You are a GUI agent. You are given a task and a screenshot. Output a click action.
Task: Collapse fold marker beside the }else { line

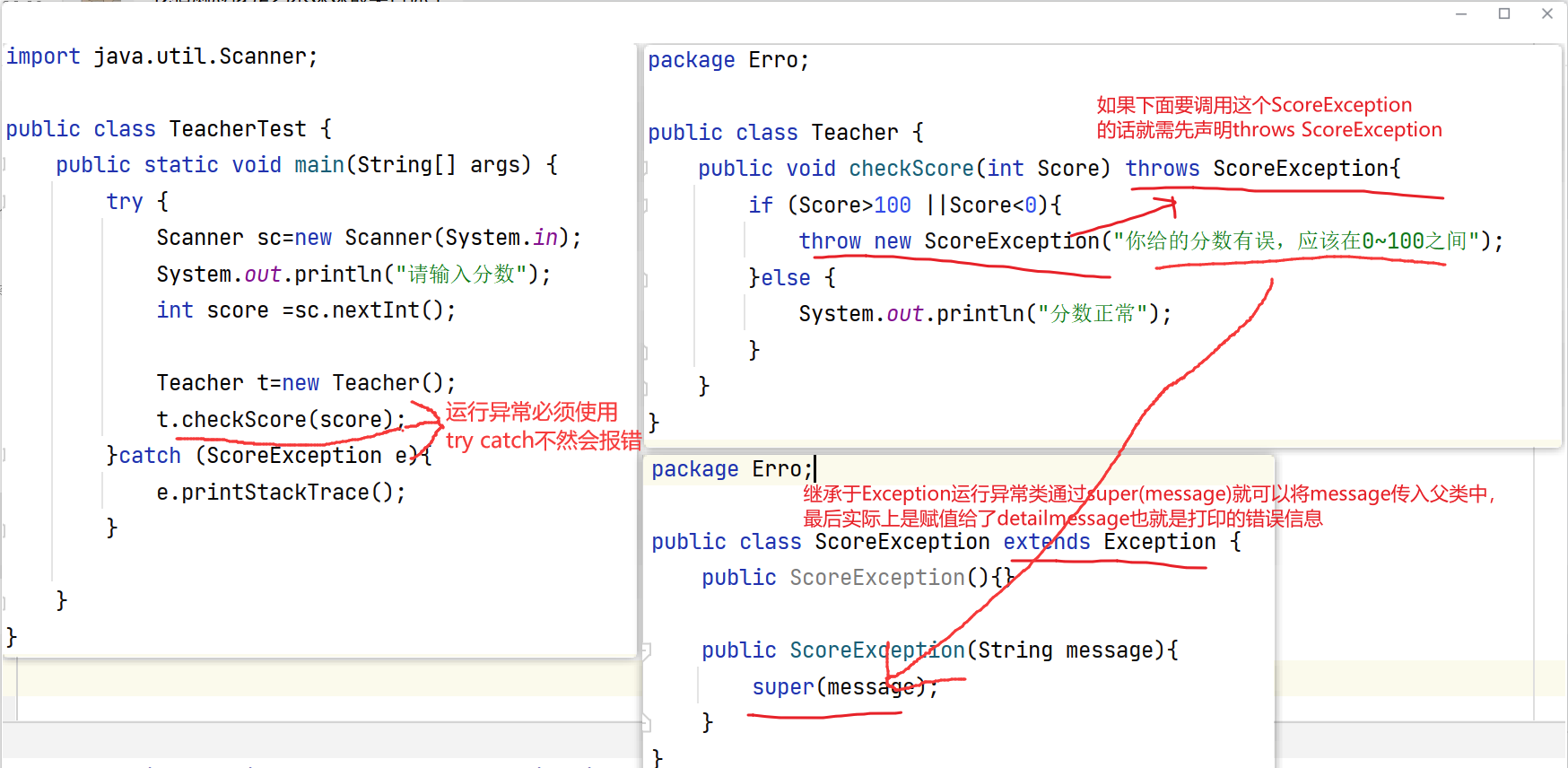[x=645, y=279]
